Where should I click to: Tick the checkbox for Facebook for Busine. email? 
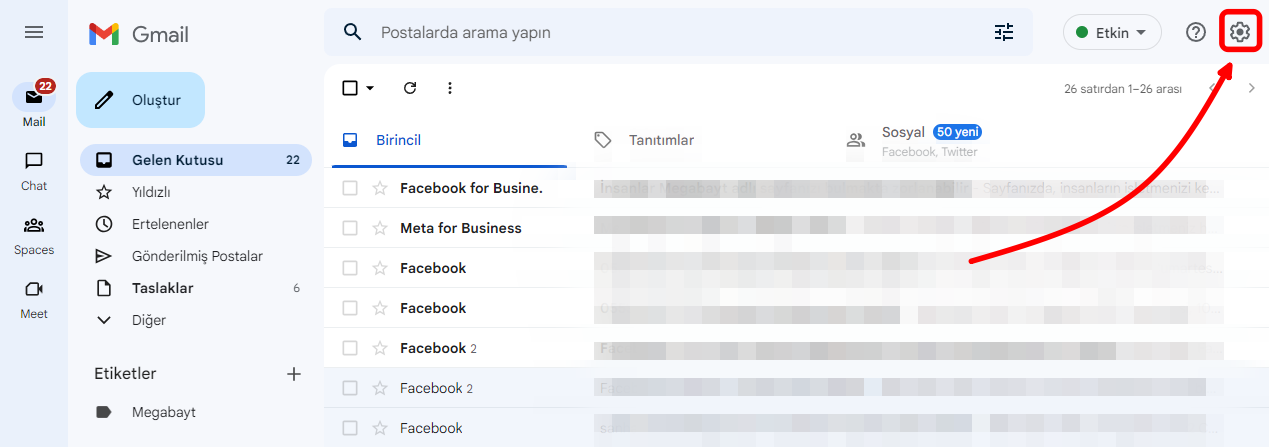350,188
